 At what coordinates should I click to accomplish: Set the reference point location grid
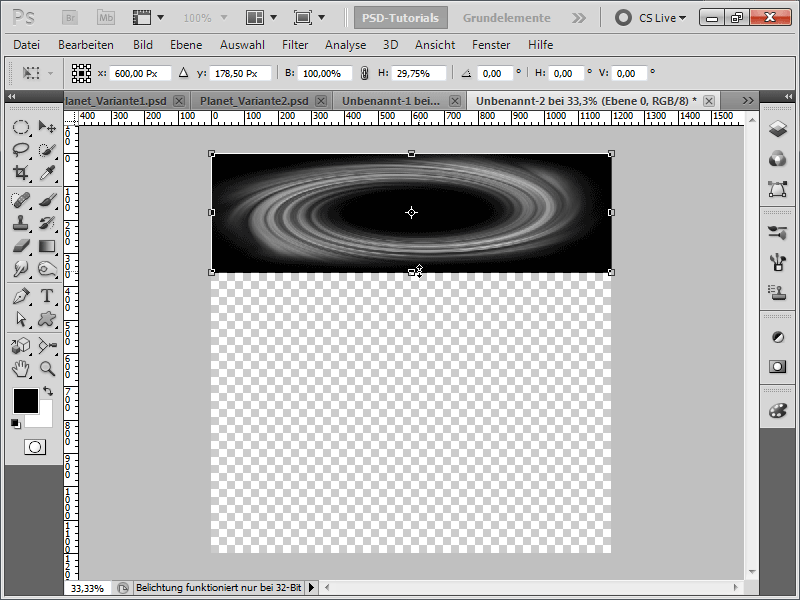click(x=81, y=73)
